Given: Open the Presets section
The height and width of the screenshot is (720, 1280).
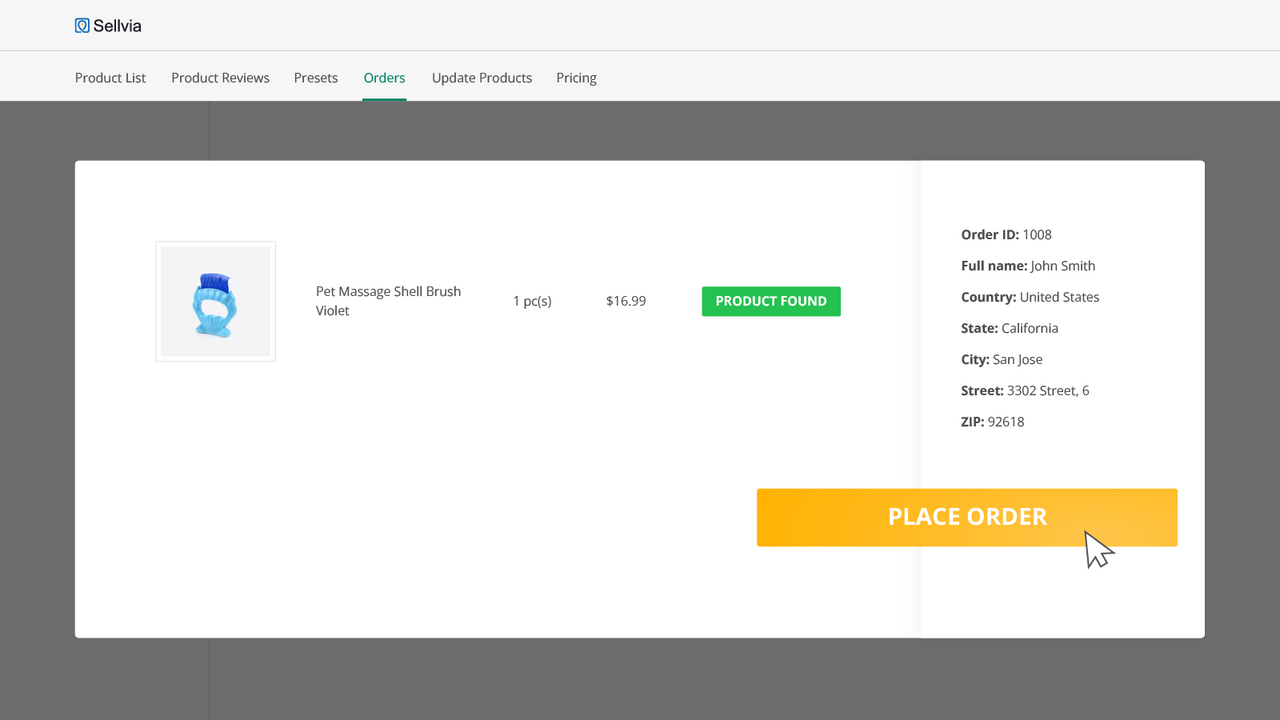Looking at the screenshot, I should coord(316,77).
